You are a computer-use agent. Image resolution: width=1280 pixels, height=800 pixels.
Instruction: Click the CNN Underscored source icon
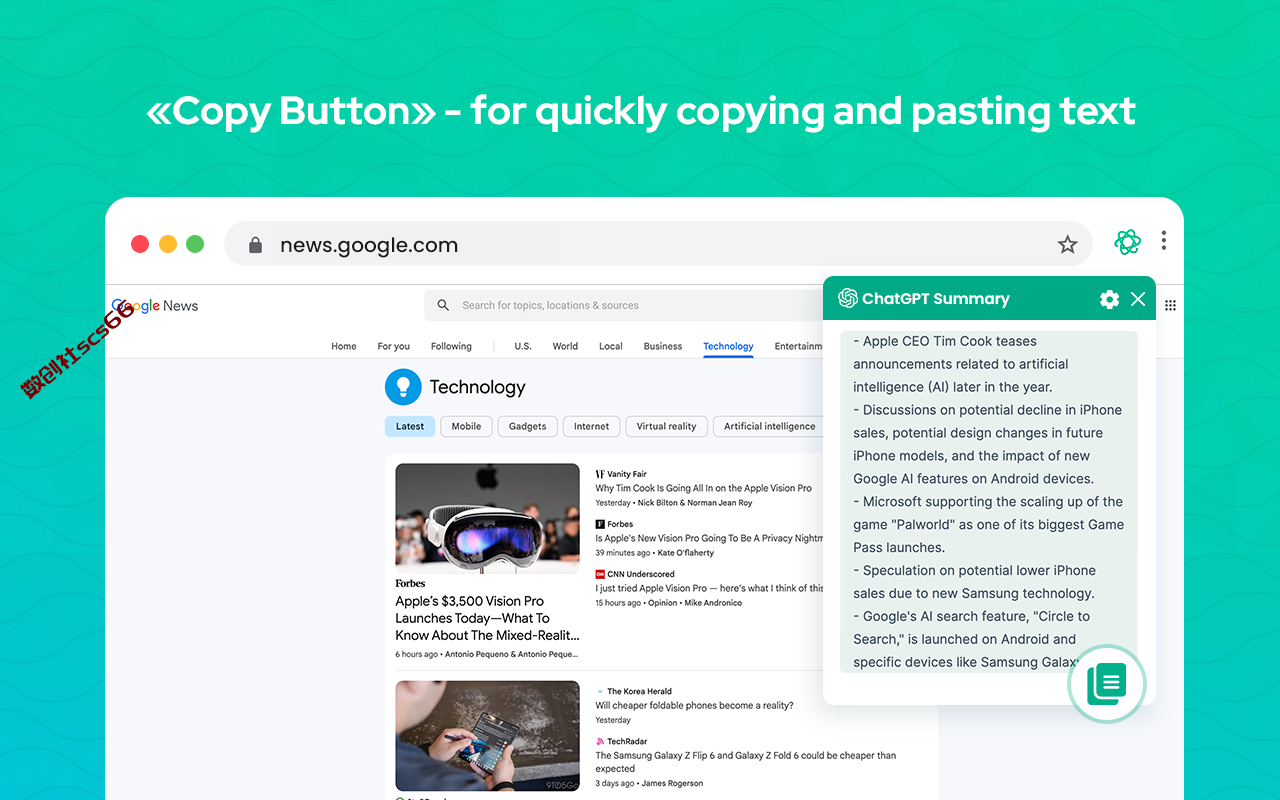[600, 574]
